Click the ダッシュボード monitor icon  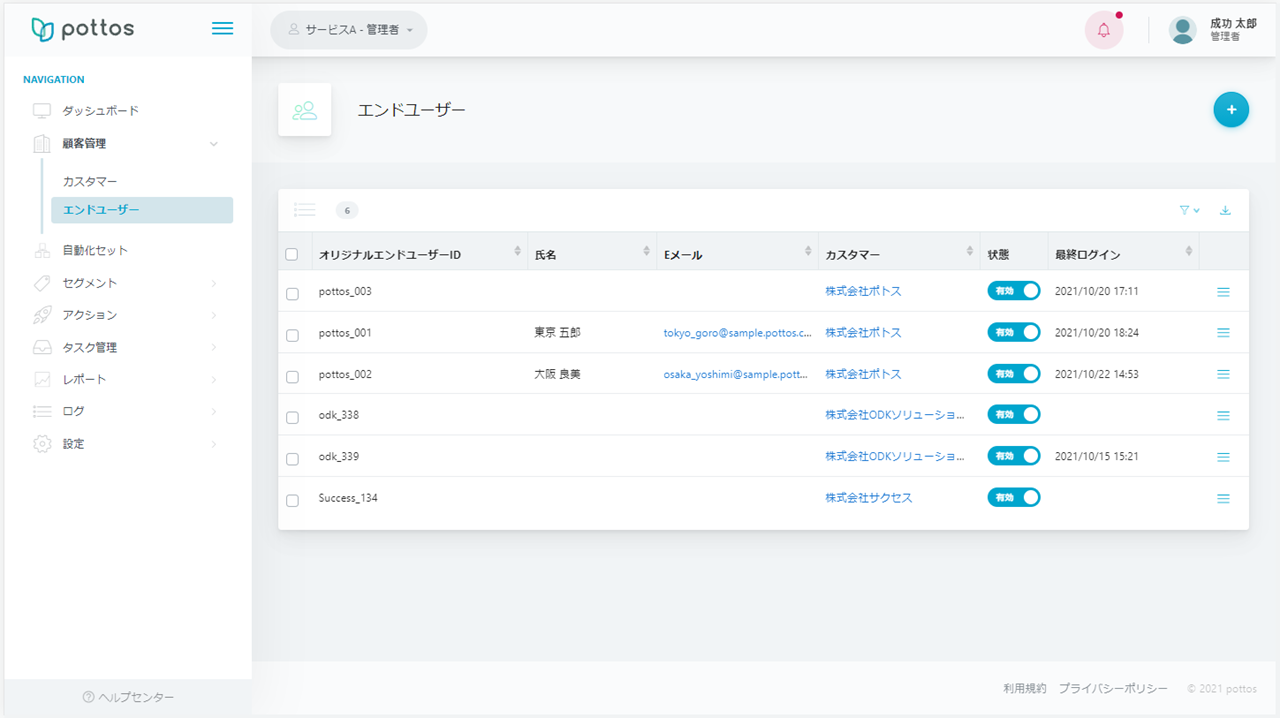(42, 111)
